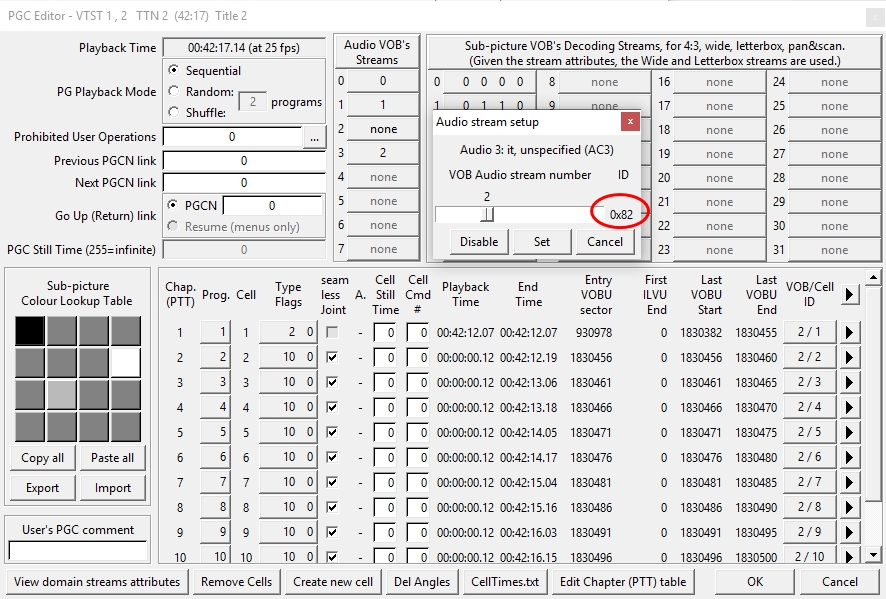Viewport: 886px width, 599px height.
Task: Click Copy all colour table button
Action: click(42, 458)
